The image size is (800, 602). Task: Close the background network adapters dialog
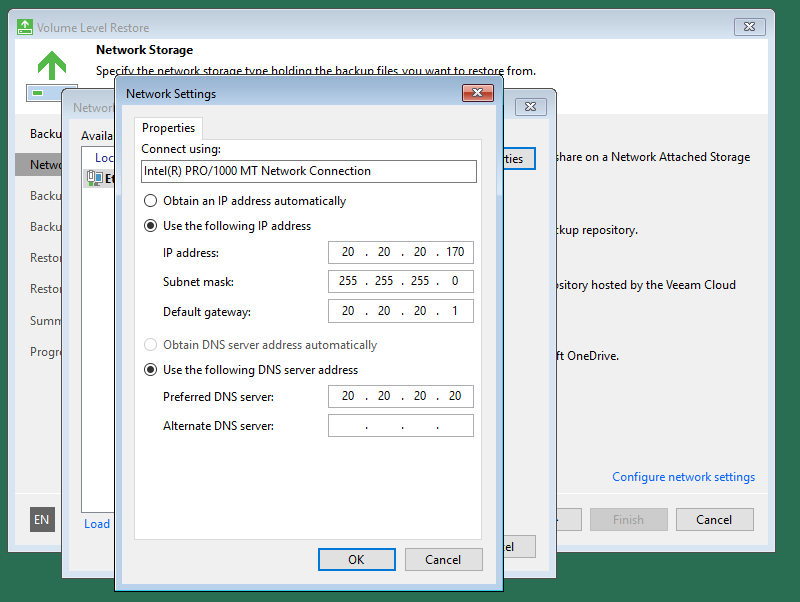point(531,107)
